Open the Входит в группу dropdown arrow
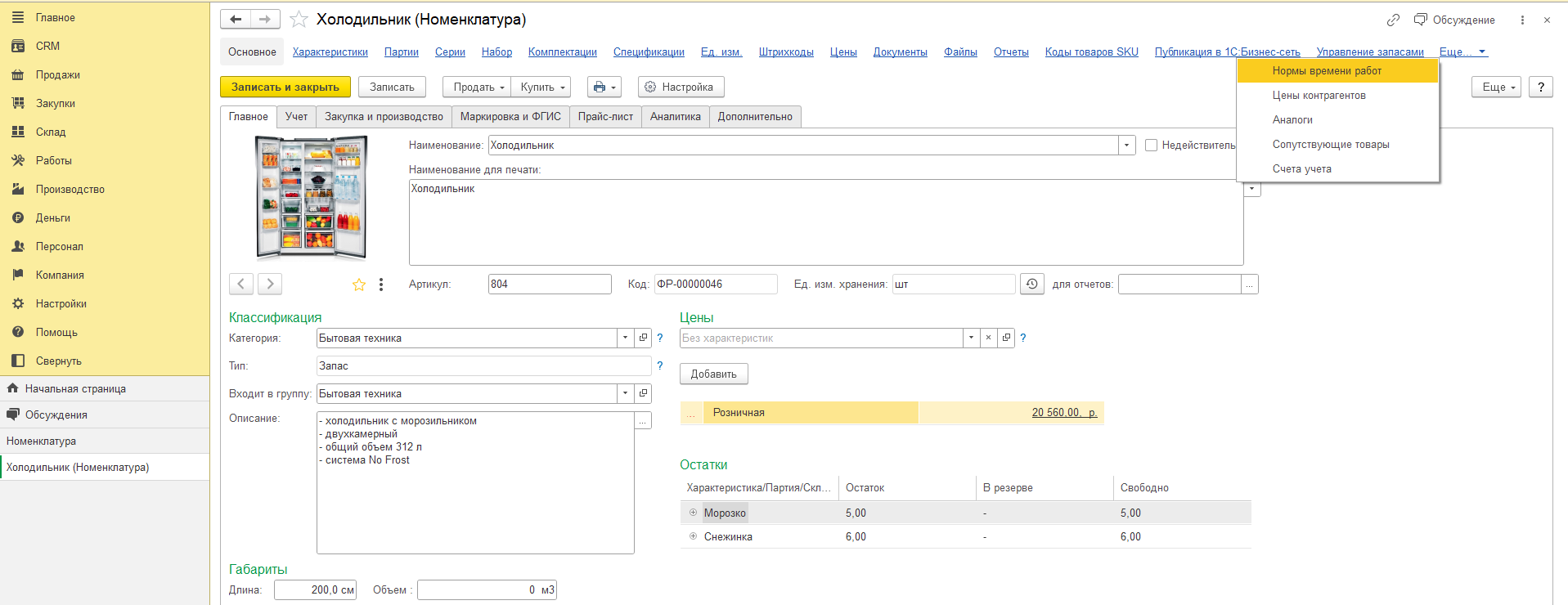1568x605 pixels. (x=626, y=393)
